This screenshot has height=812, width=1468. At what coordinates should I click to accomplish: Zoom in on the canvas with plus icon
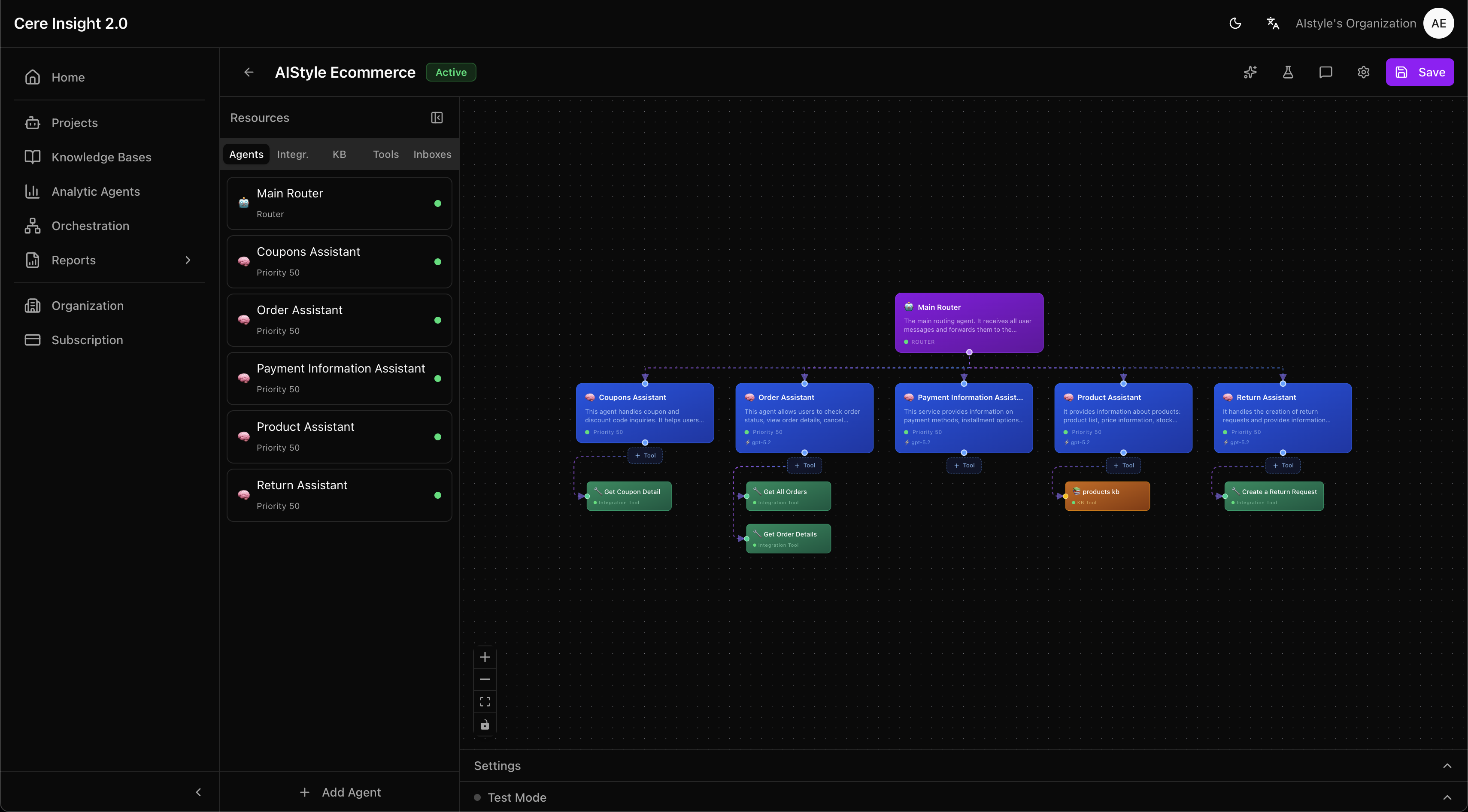point(485,657)
